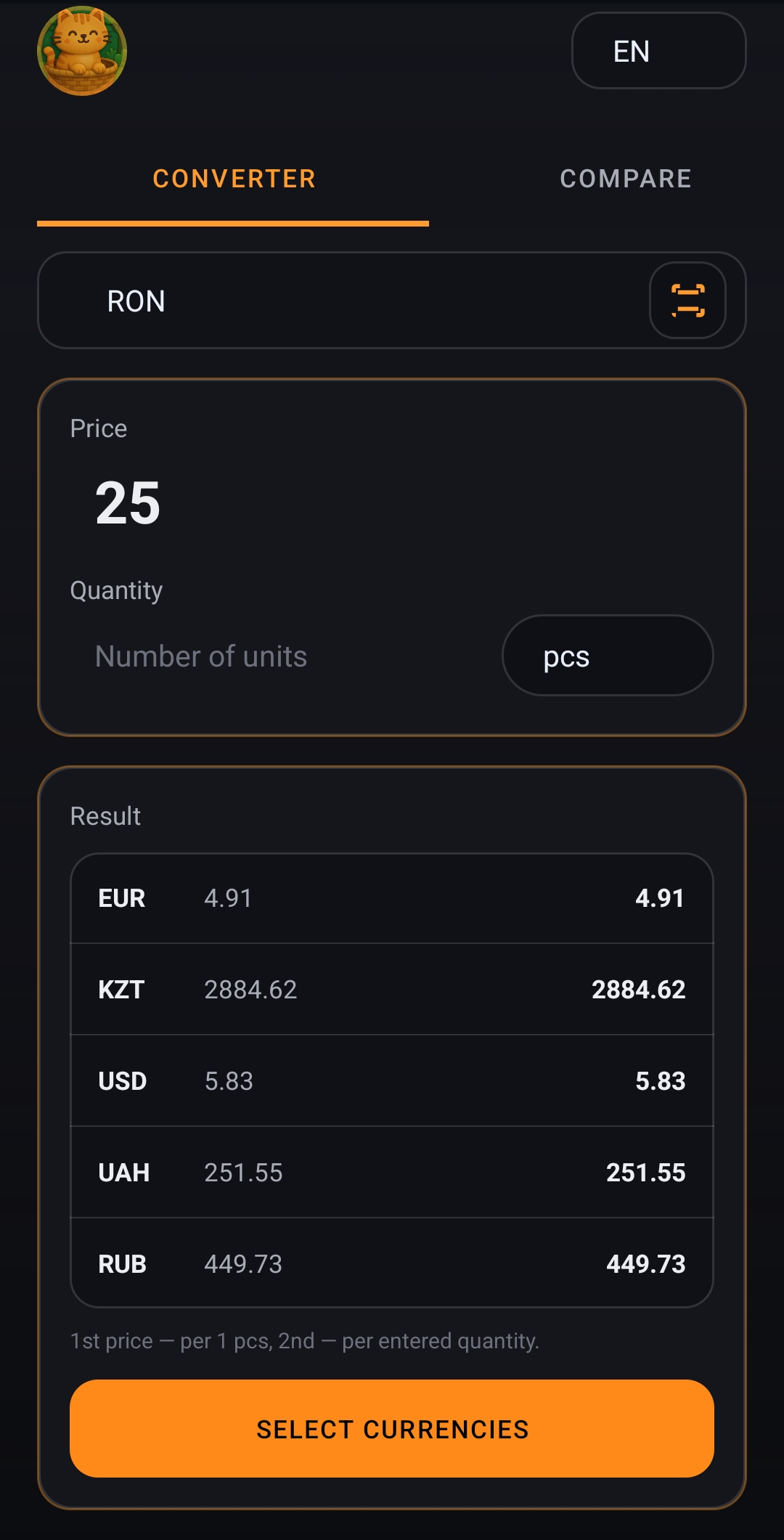Switch to the Compare tab
The image size is (784, 1540).
point(625,179)
